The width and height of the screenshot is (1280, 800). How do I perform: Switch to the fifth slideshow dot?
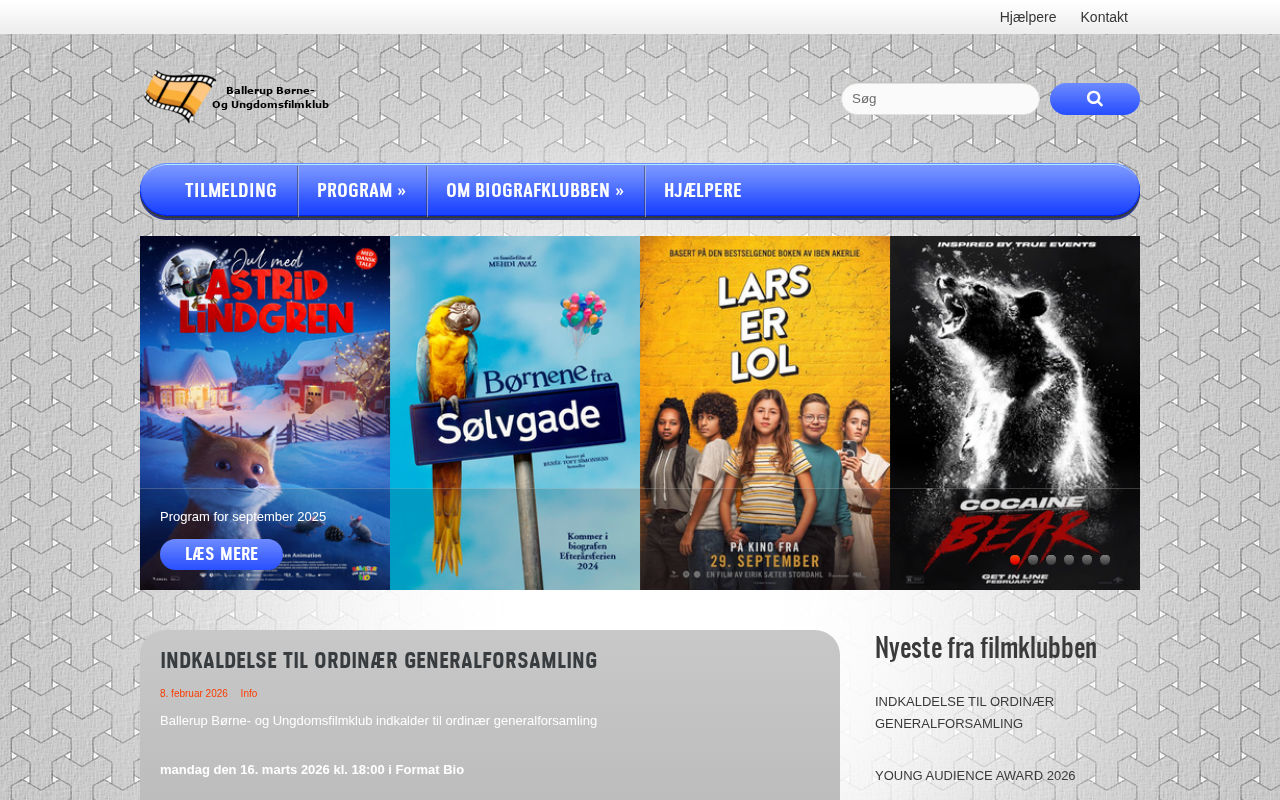tap(1087, 560)
